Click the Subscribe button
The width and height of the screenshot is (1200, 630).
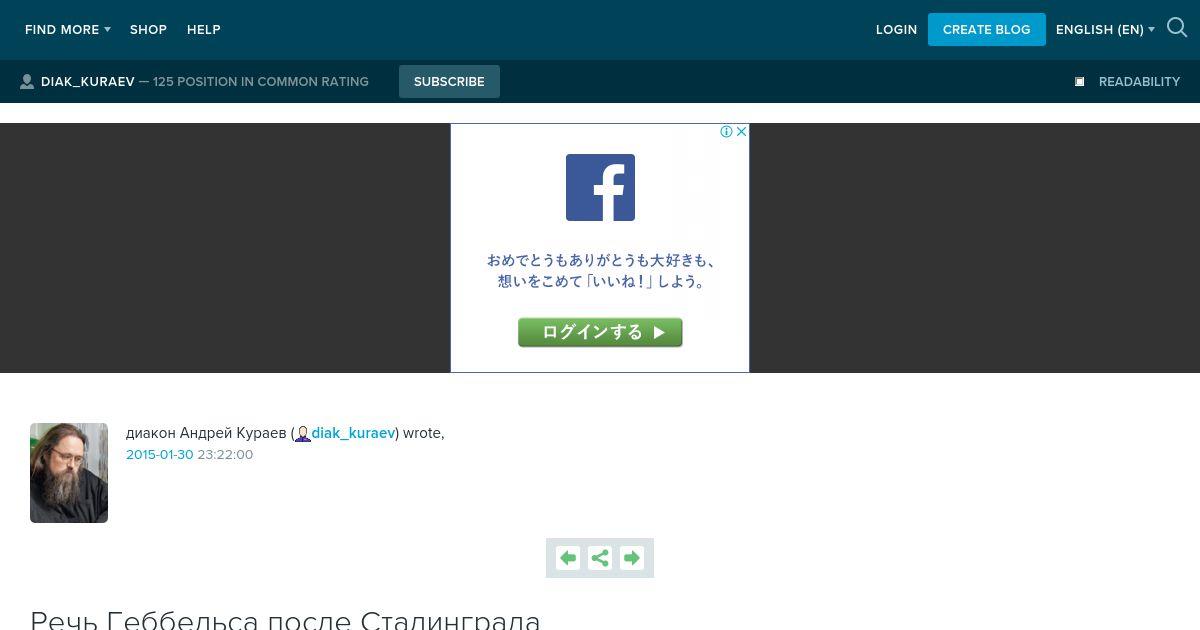click(449, 82)
